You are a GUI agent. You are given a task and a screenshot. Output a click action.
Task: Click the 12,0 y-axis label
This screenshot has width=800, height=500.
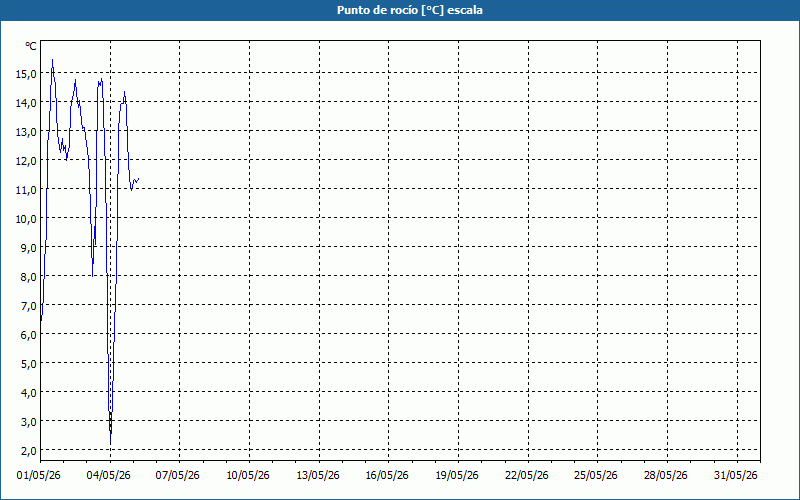pos(27,161)
